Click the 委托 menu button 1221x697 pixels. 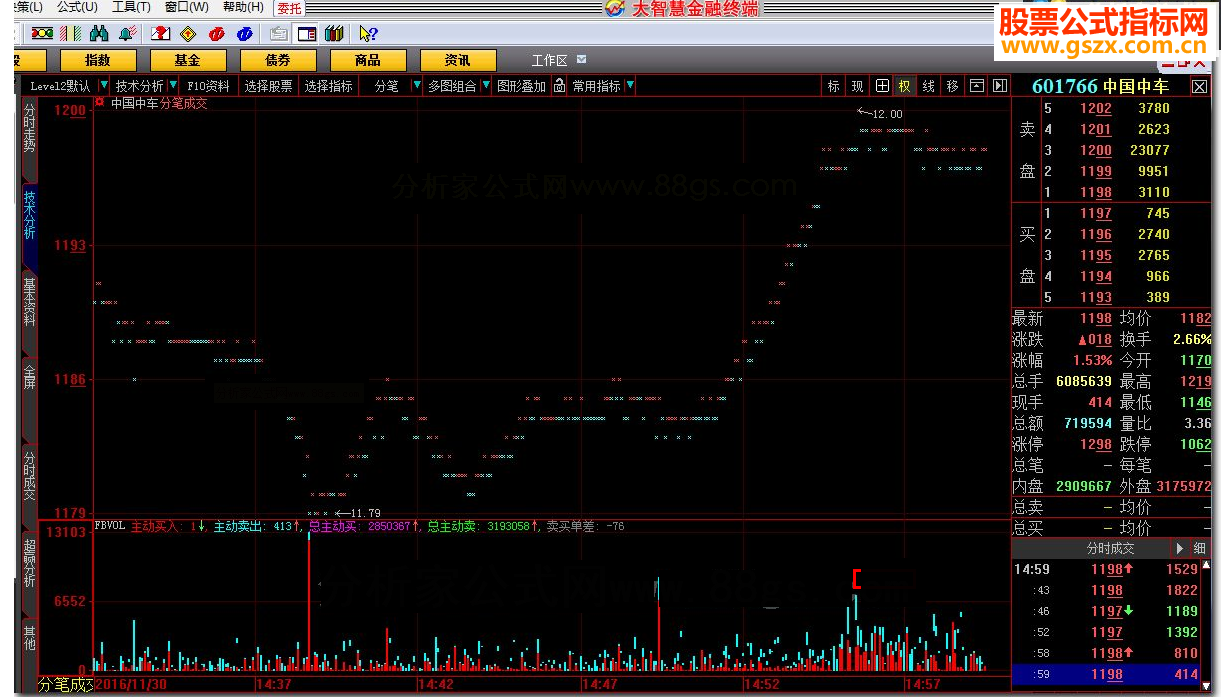289,7
